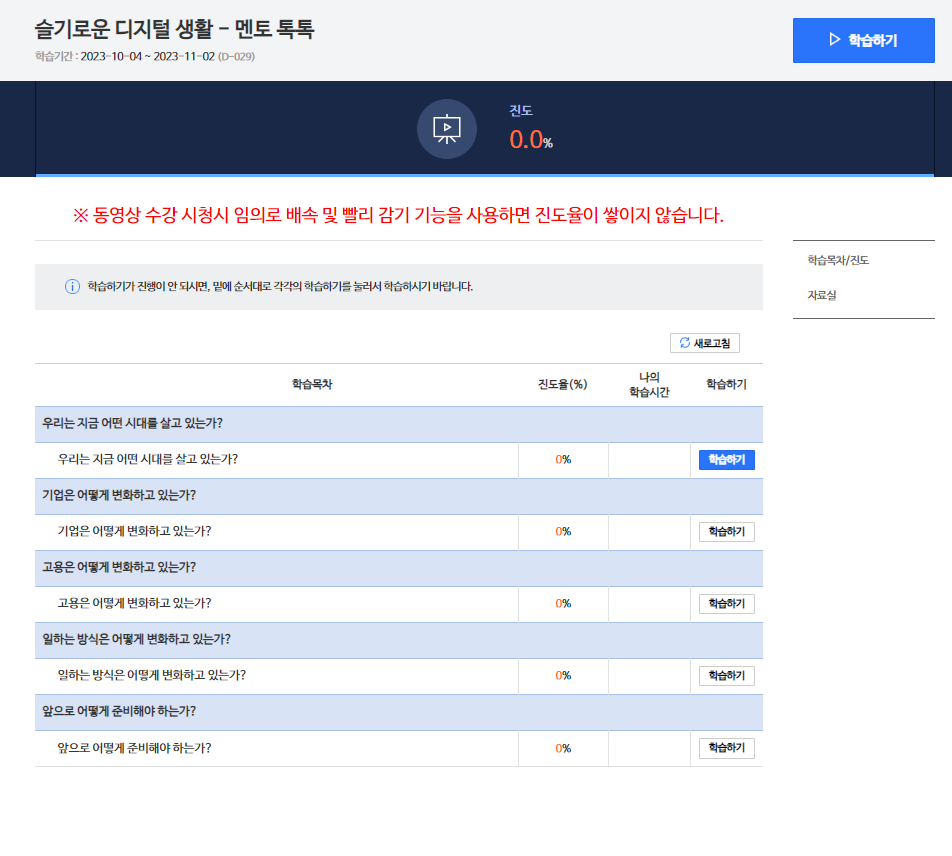Start 학습하기 for 고용은 어떻게 변화하고 있는가?
This screenshot has height=856, width=952.
click(x=727, y=603)
